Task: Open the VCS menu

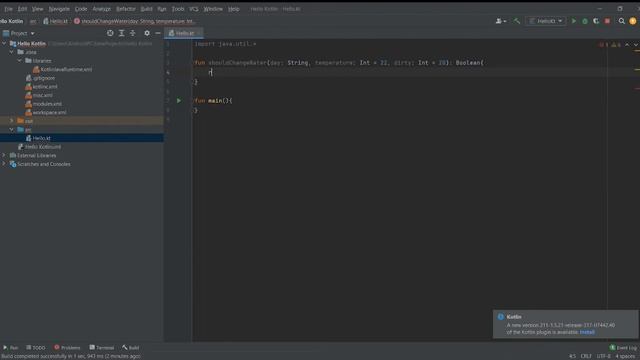Action: [x=194, y=9]
